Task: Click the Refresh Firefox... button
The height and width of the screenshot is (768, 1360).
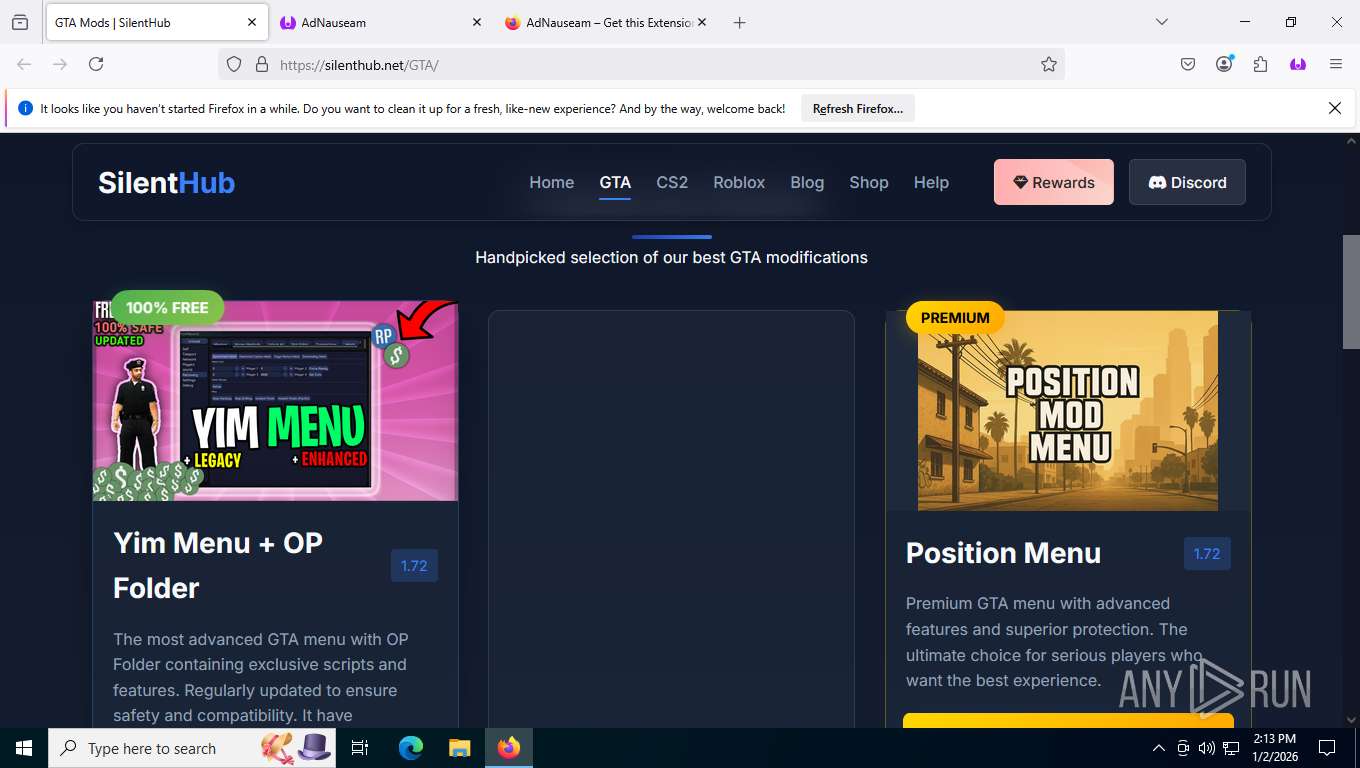Action: point(858,108)
